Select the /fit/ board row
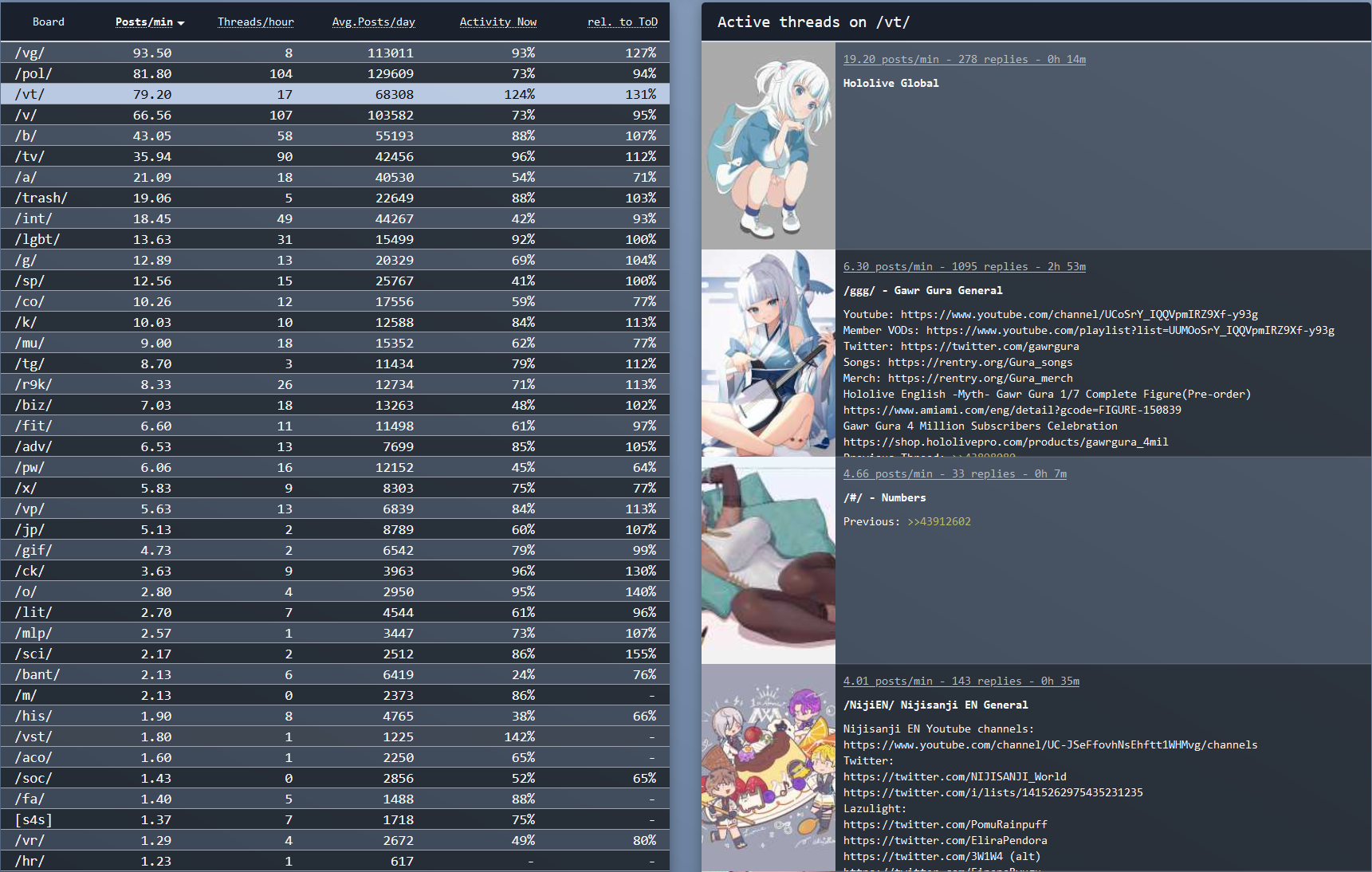Image resolution: width=1372 pixels, height=872 pixels. pyautogui.click(x=335, y=426)
